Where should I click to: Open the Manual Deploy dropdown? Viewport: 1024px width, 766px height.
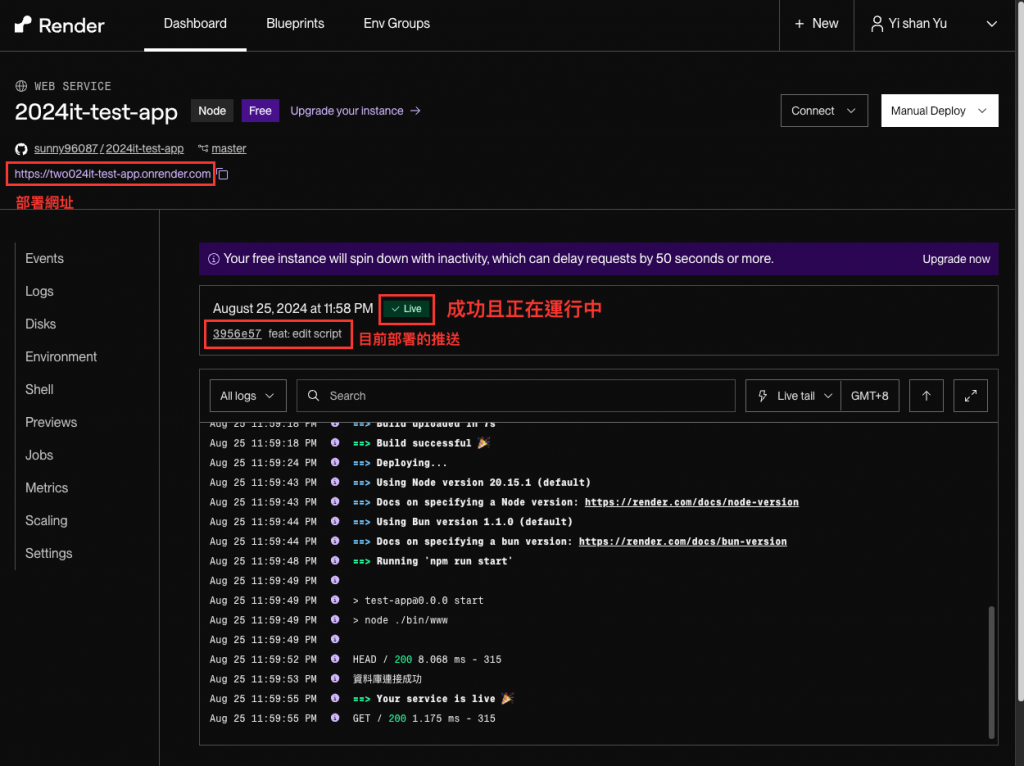[939, 111]
